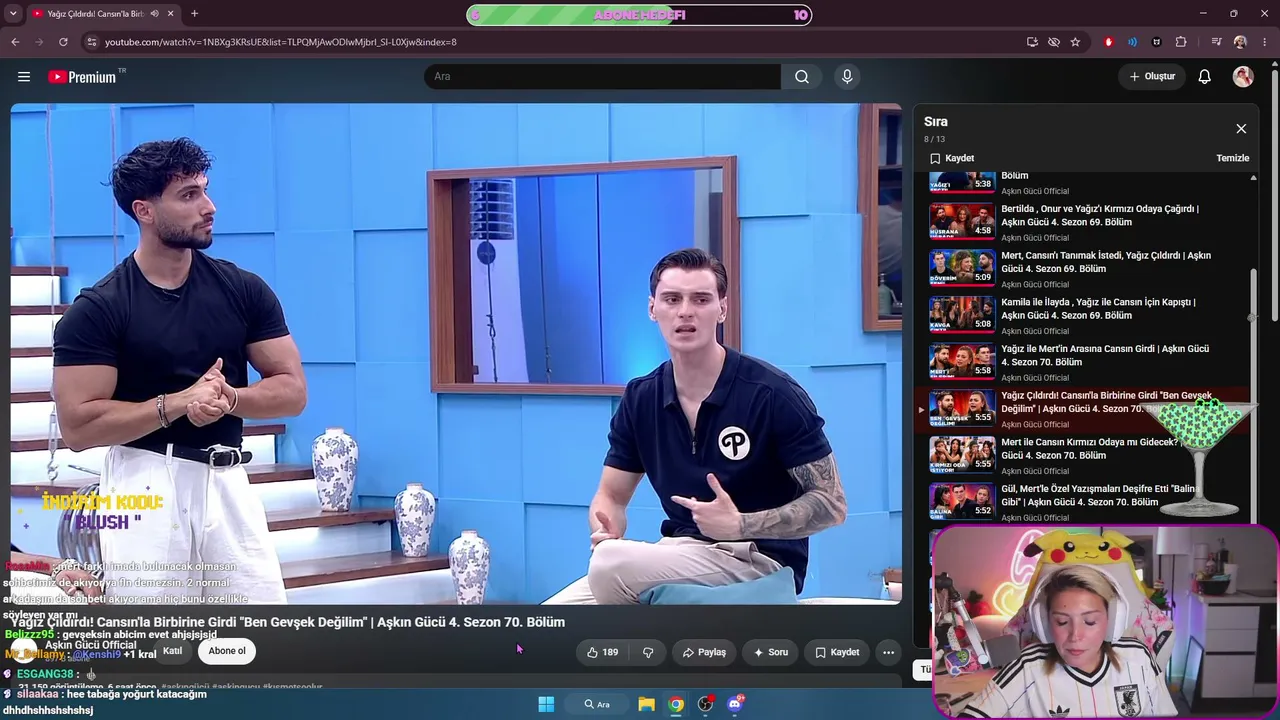Click the address bar URL

281,42
